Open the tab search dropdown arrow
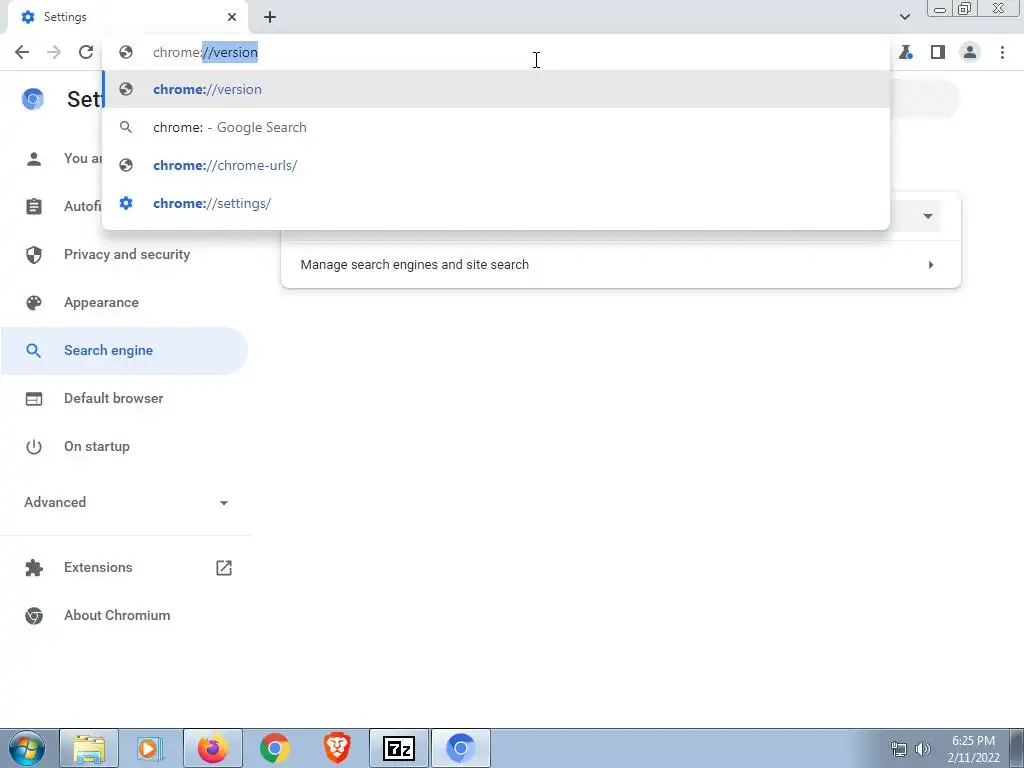The width and height of the screenshot is (1024, 768). click(904, 17)
